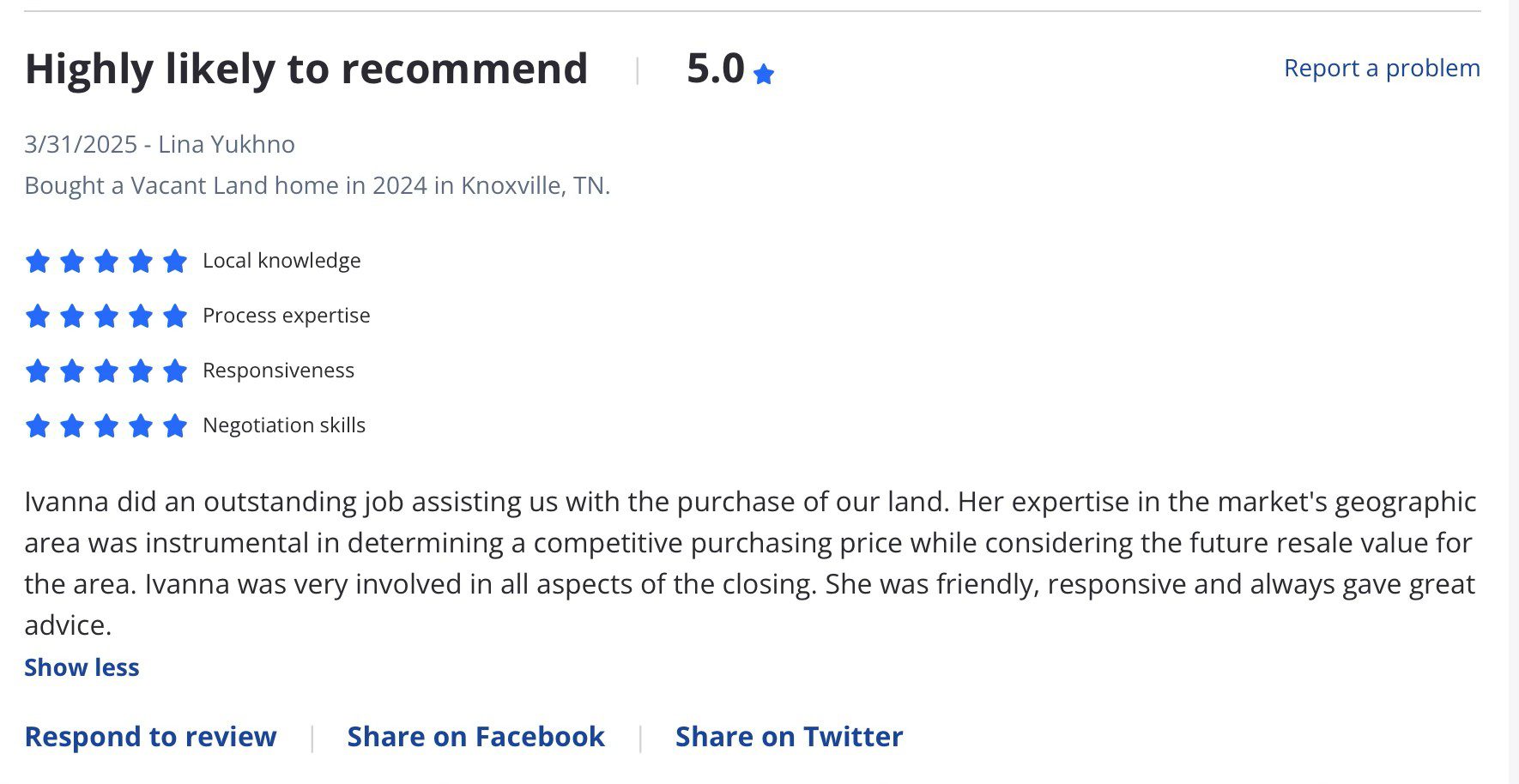Screen dimensions: 1519x784
Task: Share this review on Twitter
Action: (x=790, y=737)
